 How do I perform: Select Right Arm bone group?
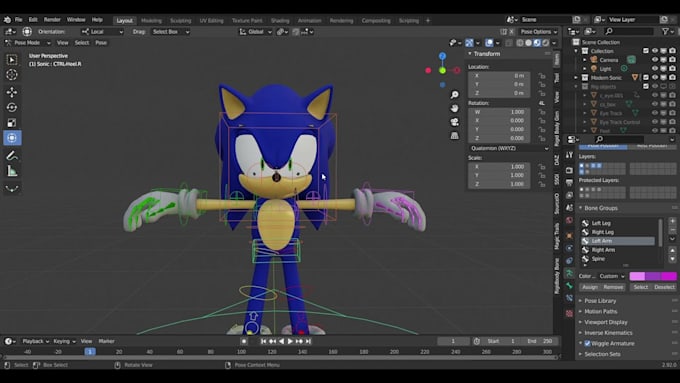click(618, 250)
